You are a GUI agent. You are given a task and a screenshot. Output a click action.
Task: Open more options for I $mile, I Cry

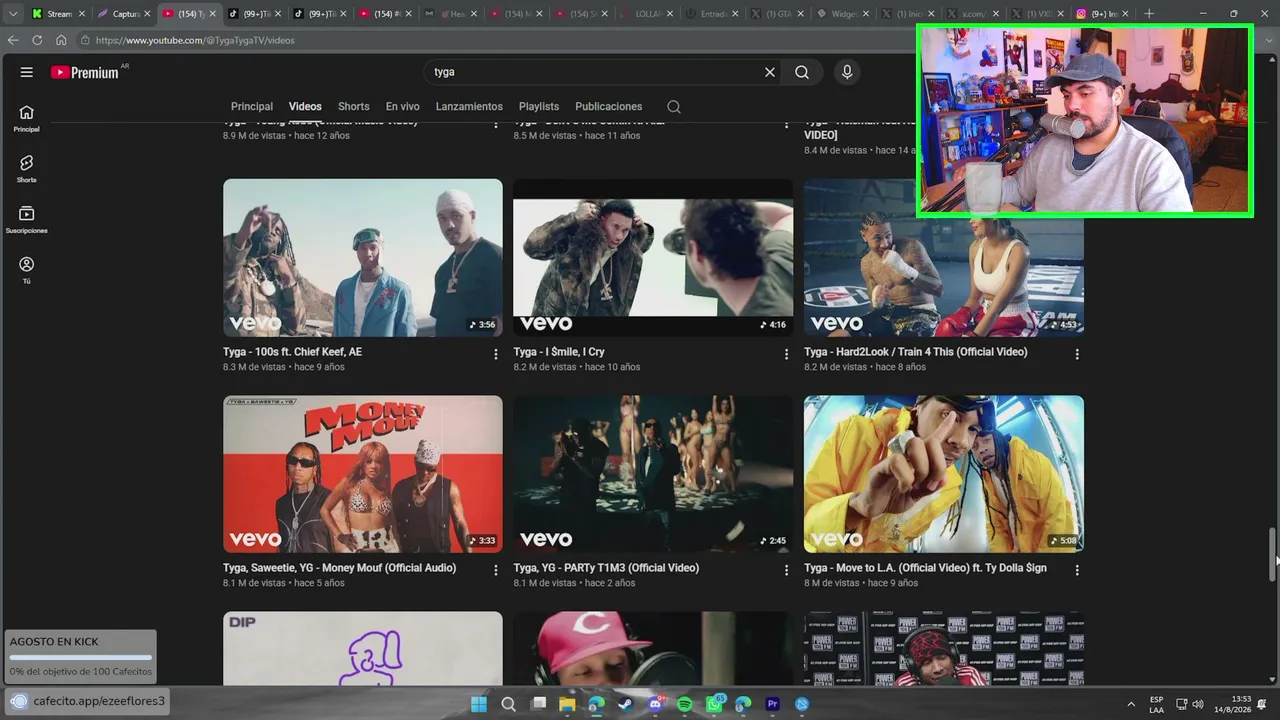point(786,354)
